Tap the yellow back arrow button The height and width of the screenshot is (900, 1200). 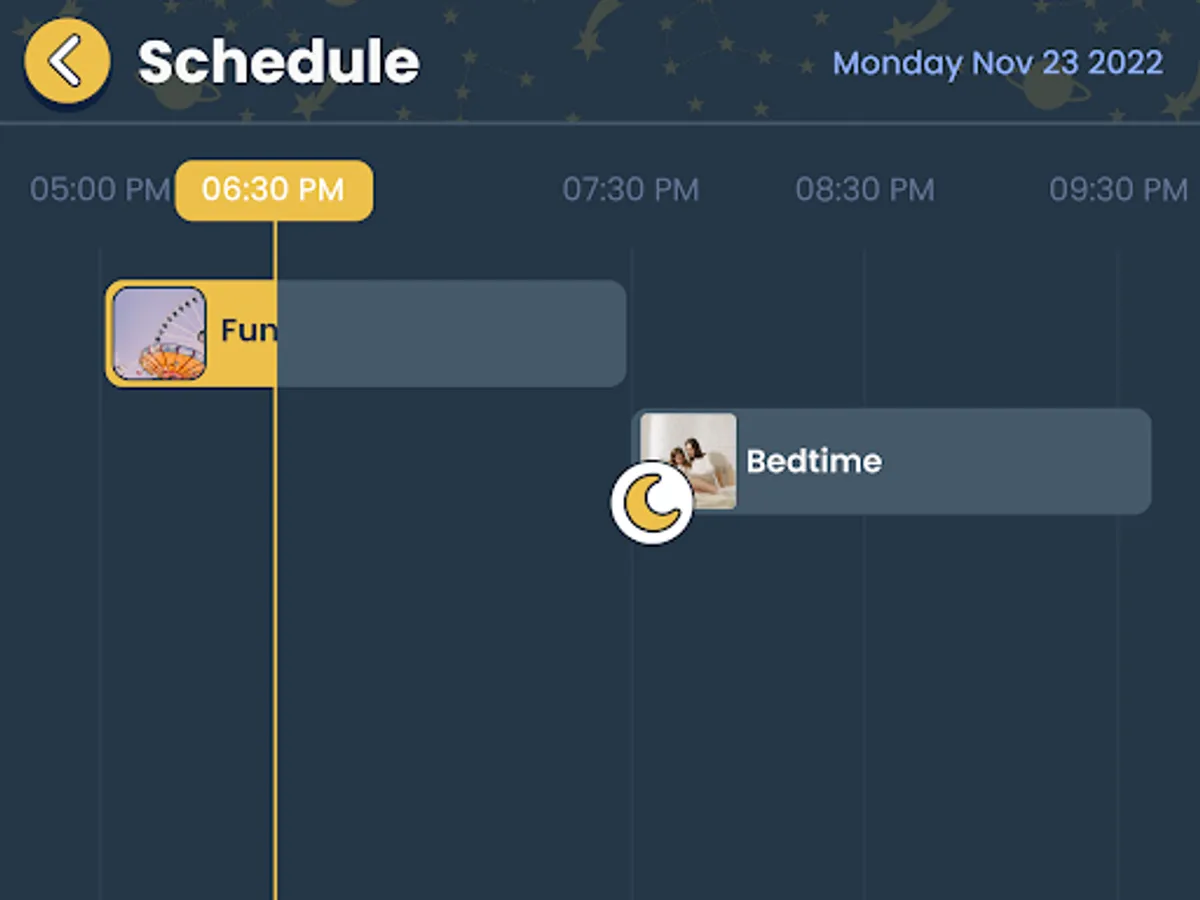point(66,61)
